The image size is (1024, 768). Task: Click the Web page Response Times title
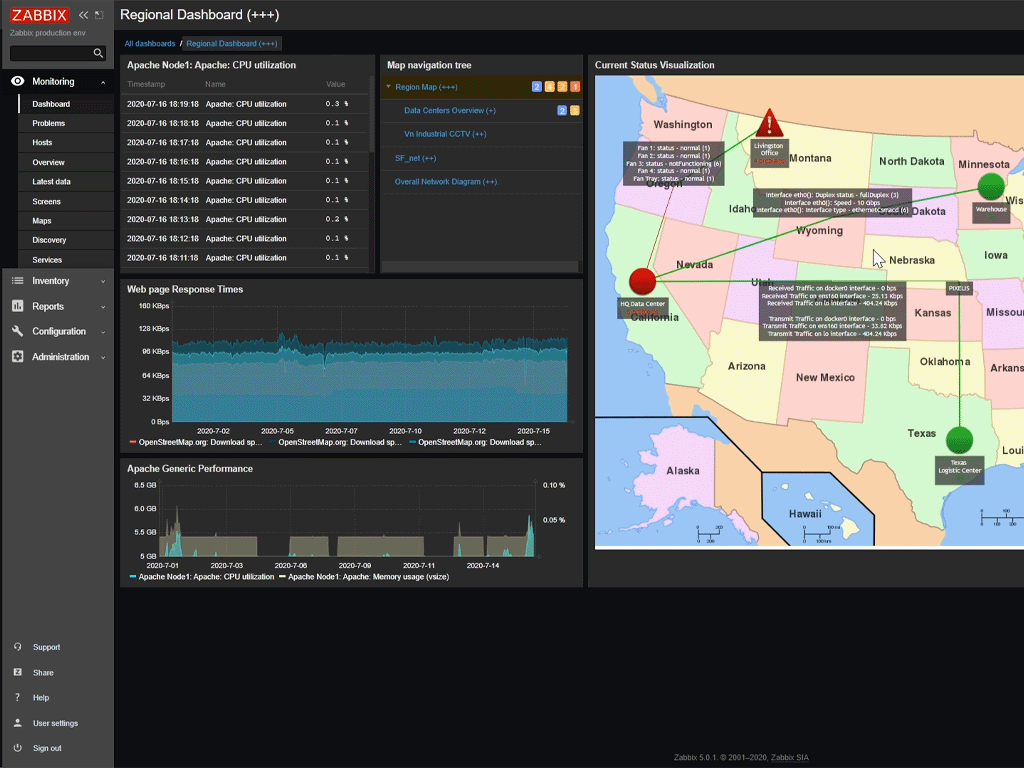[185, 289]
